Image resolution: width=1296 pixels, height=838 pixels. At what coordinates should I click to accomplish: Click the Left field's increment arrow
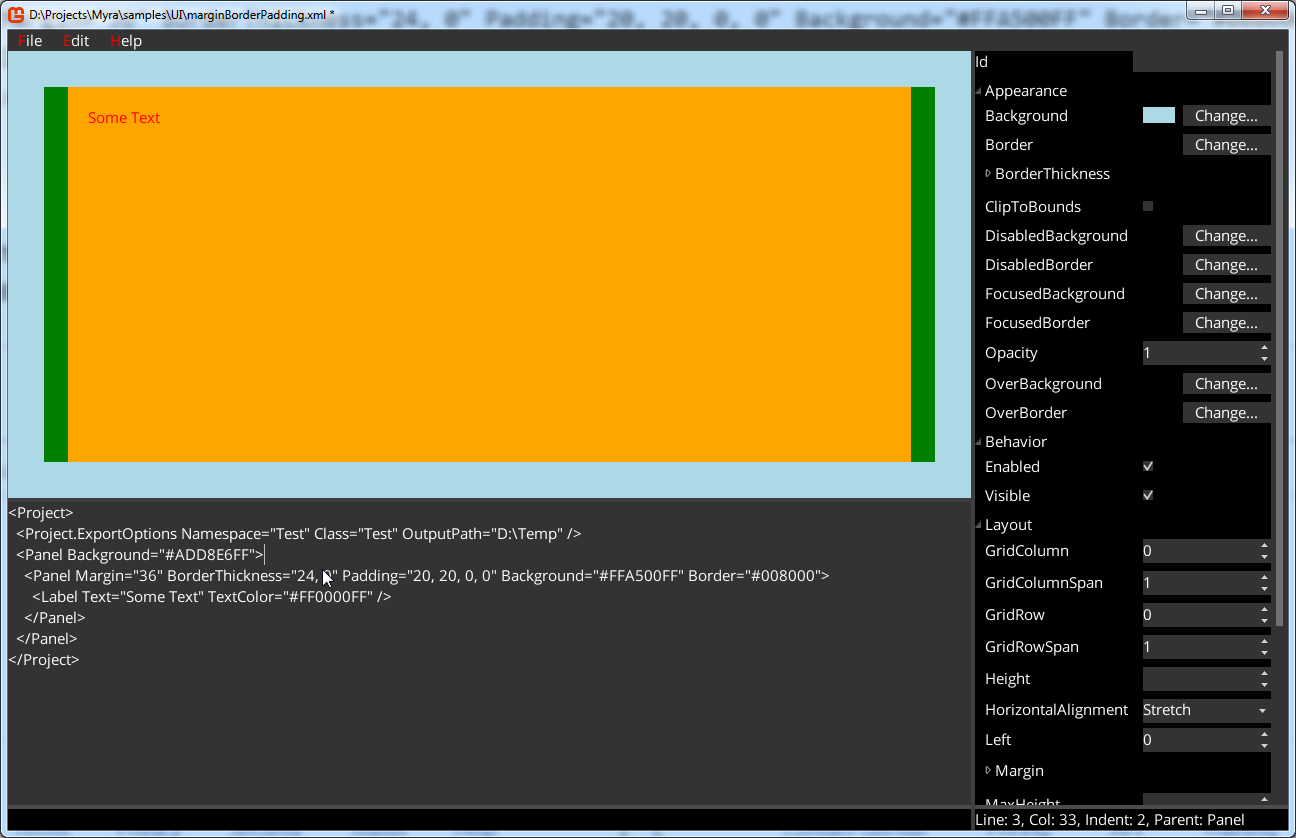click(x=1264, y=734)
